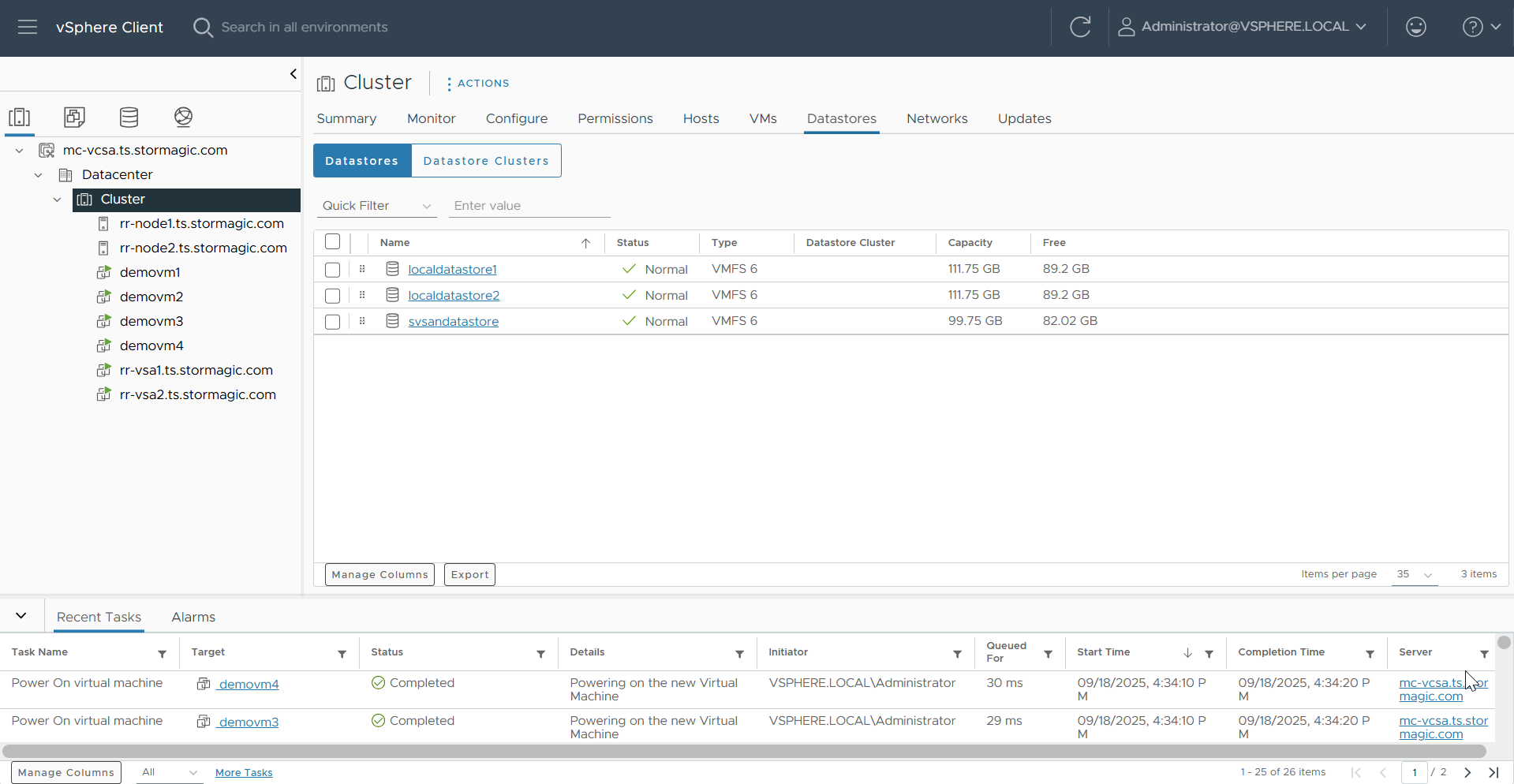
Task: Switch to VMs and Templates inventory view
Action: 74,118
